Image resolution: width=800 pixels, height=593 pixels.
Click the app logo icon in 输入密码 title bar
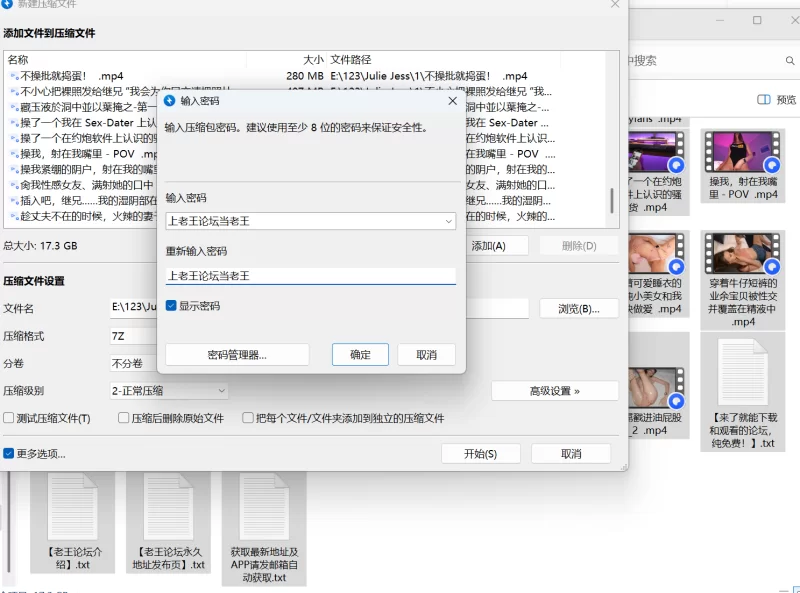click(x=169, y=101)
